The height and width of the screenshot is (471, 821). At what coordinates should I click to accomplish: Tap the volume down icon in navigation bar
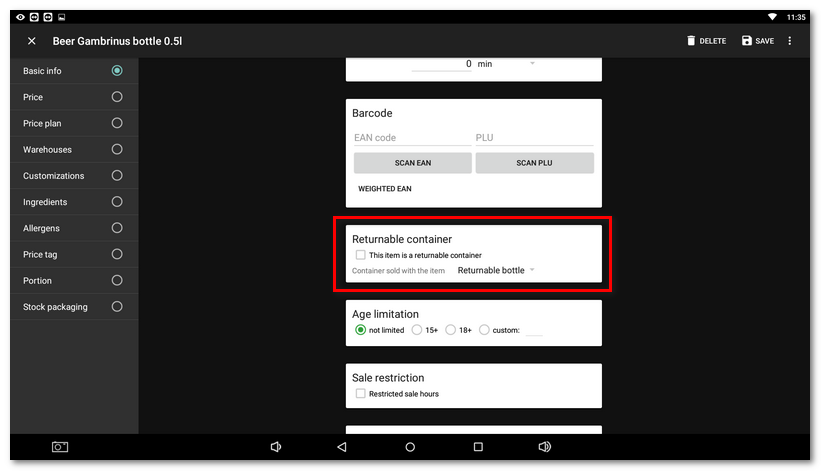point(276,447)
